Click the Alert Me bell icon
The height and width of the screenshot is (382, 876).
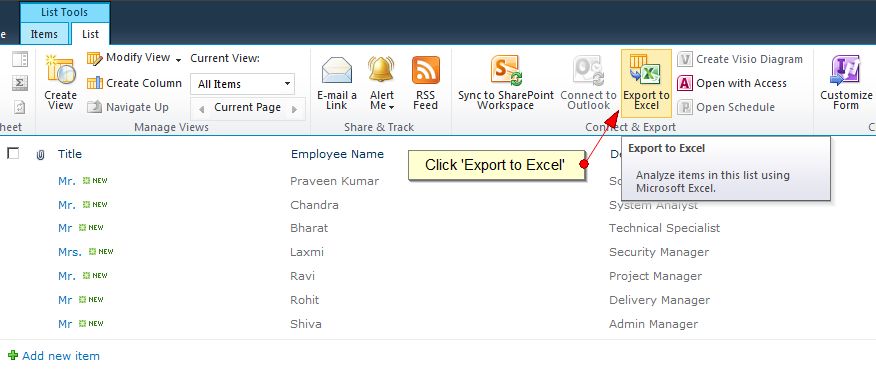coord(381,70)
